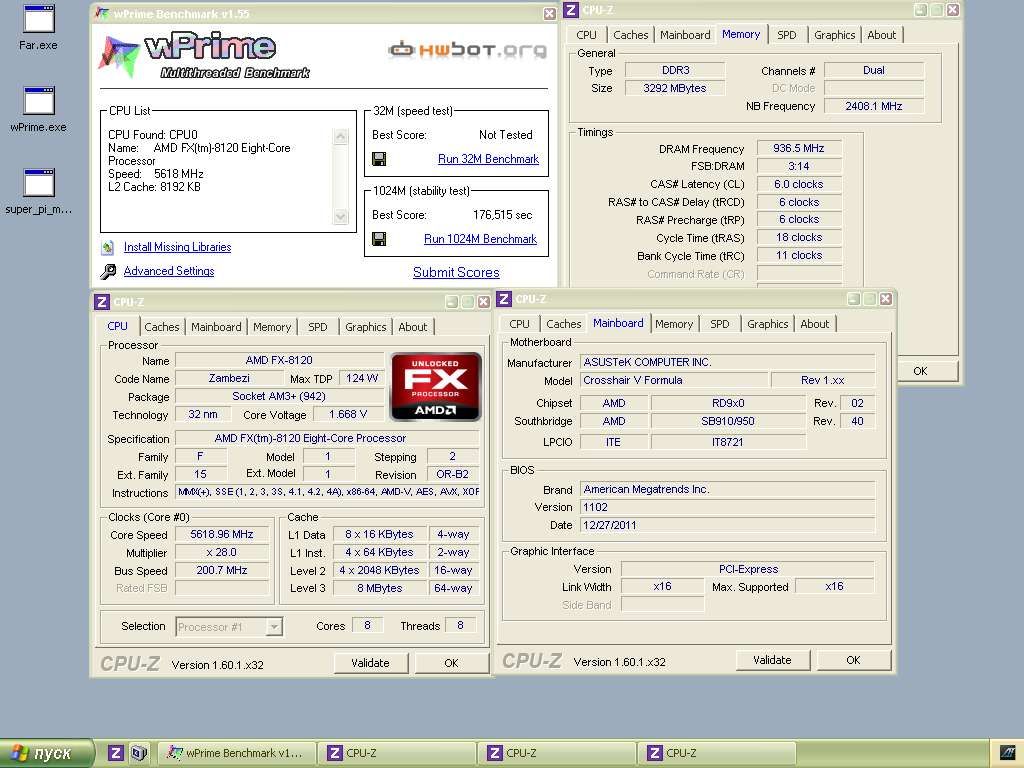Click Z icon in Mainboard window title

coord(504,299)
